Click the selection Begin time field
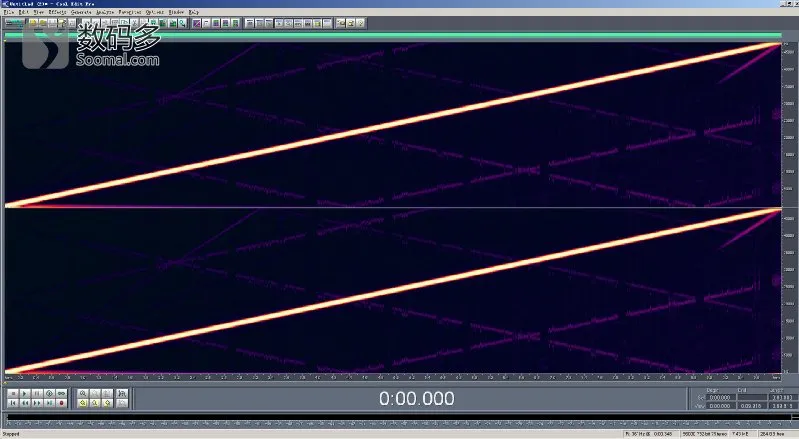This screenshot has height=439, width=799. point(721,397)
